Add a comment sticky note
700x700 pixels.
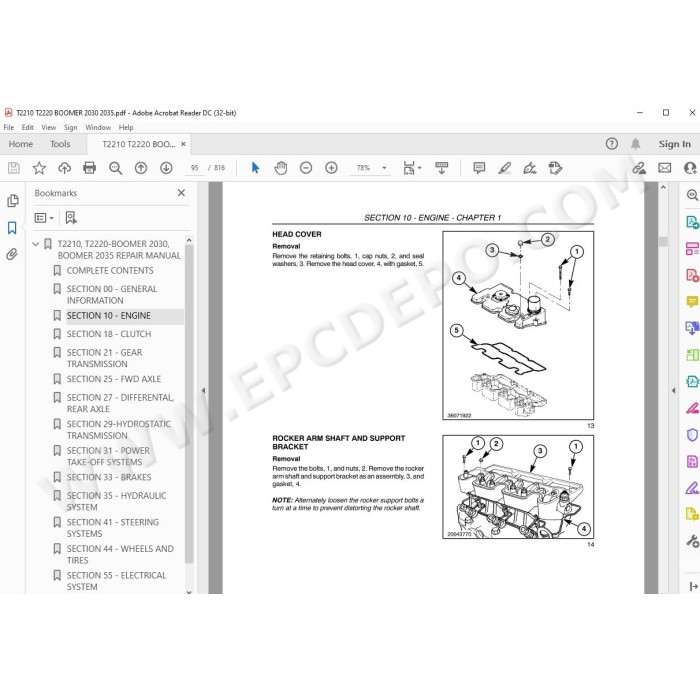(x=479, y=168)
